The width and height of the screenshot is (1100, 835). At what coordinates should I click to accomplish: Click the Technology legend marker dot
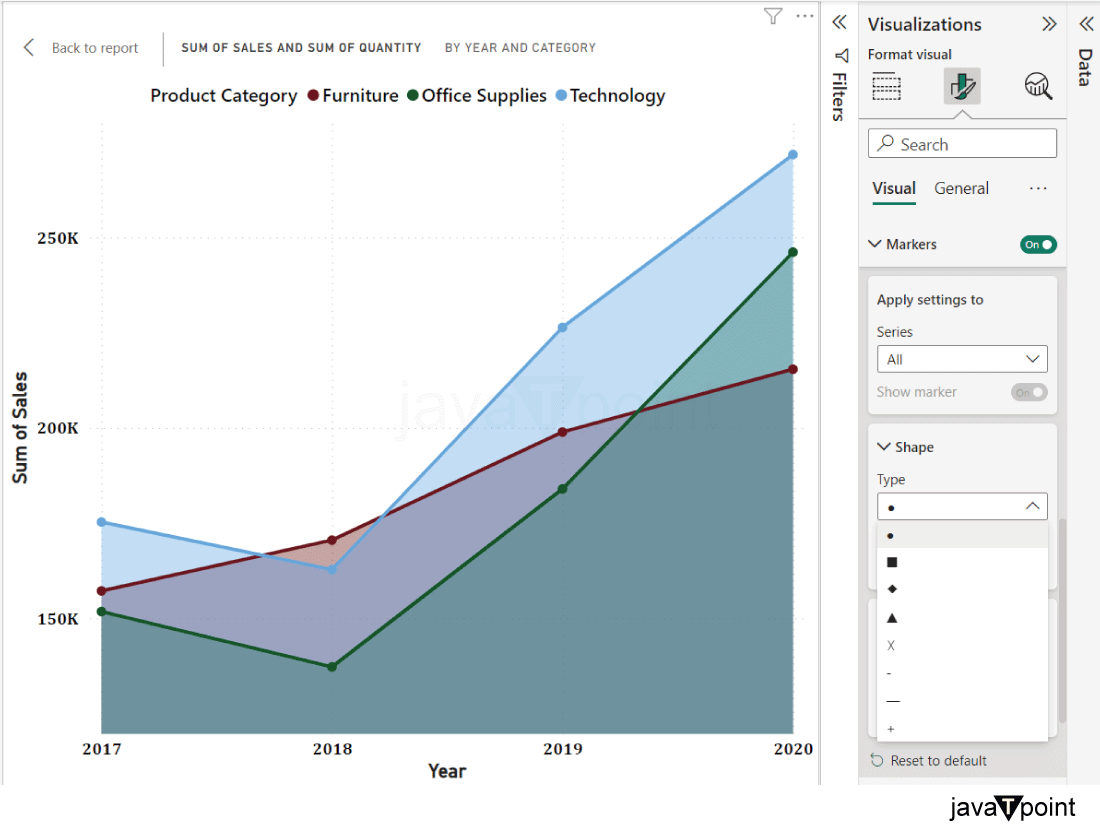pyautogui.click(x=561, y=95)
